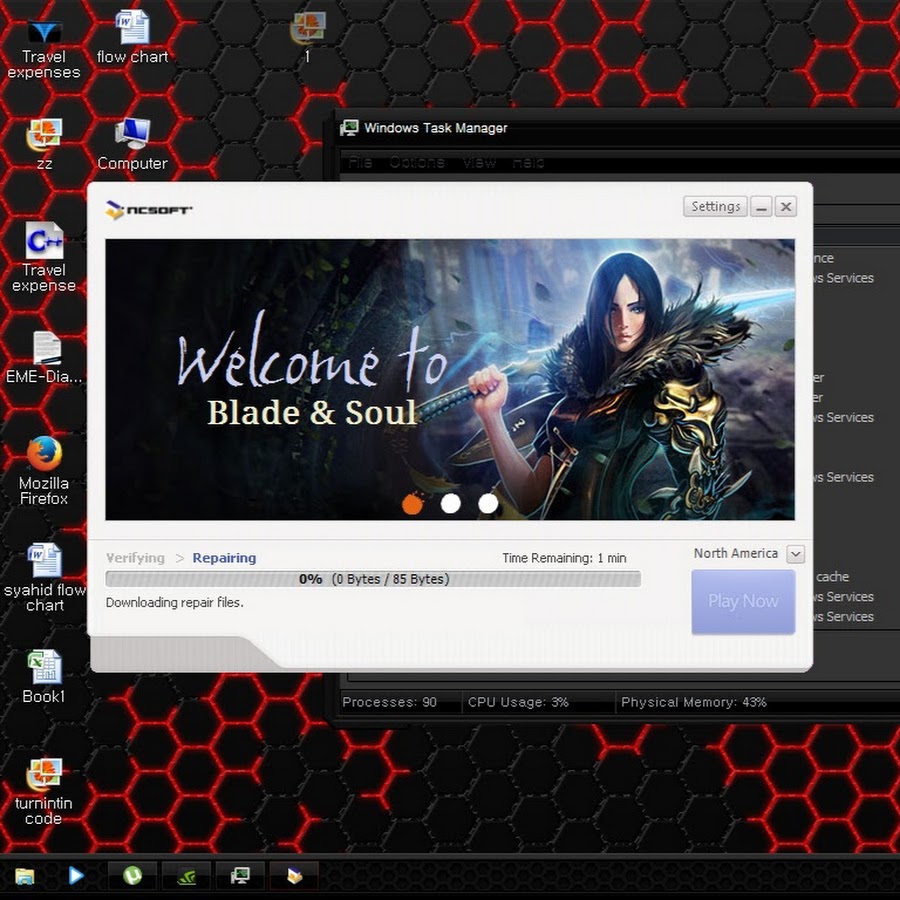Open the Travel expense C++ file

[x=44, y=256]
